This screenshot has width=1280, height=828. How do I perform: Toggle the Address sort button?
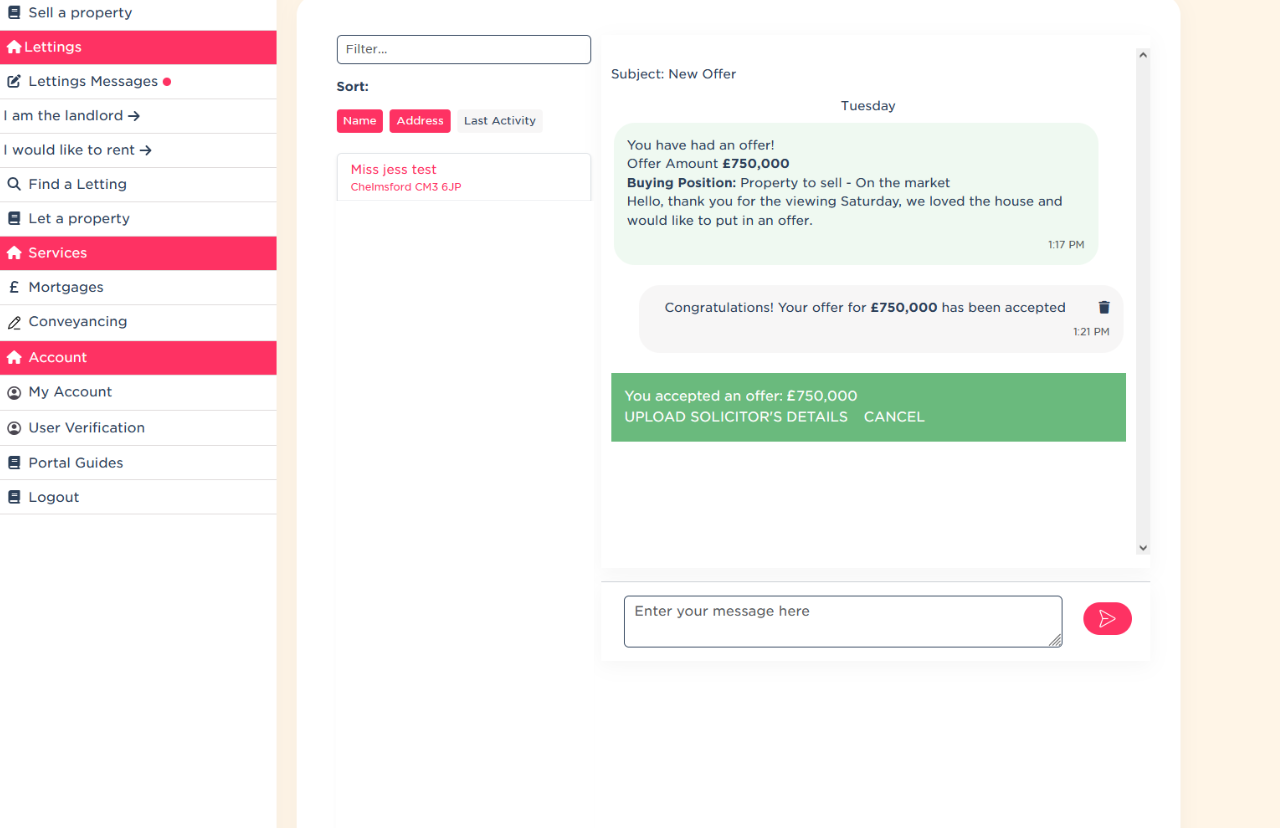420,121
